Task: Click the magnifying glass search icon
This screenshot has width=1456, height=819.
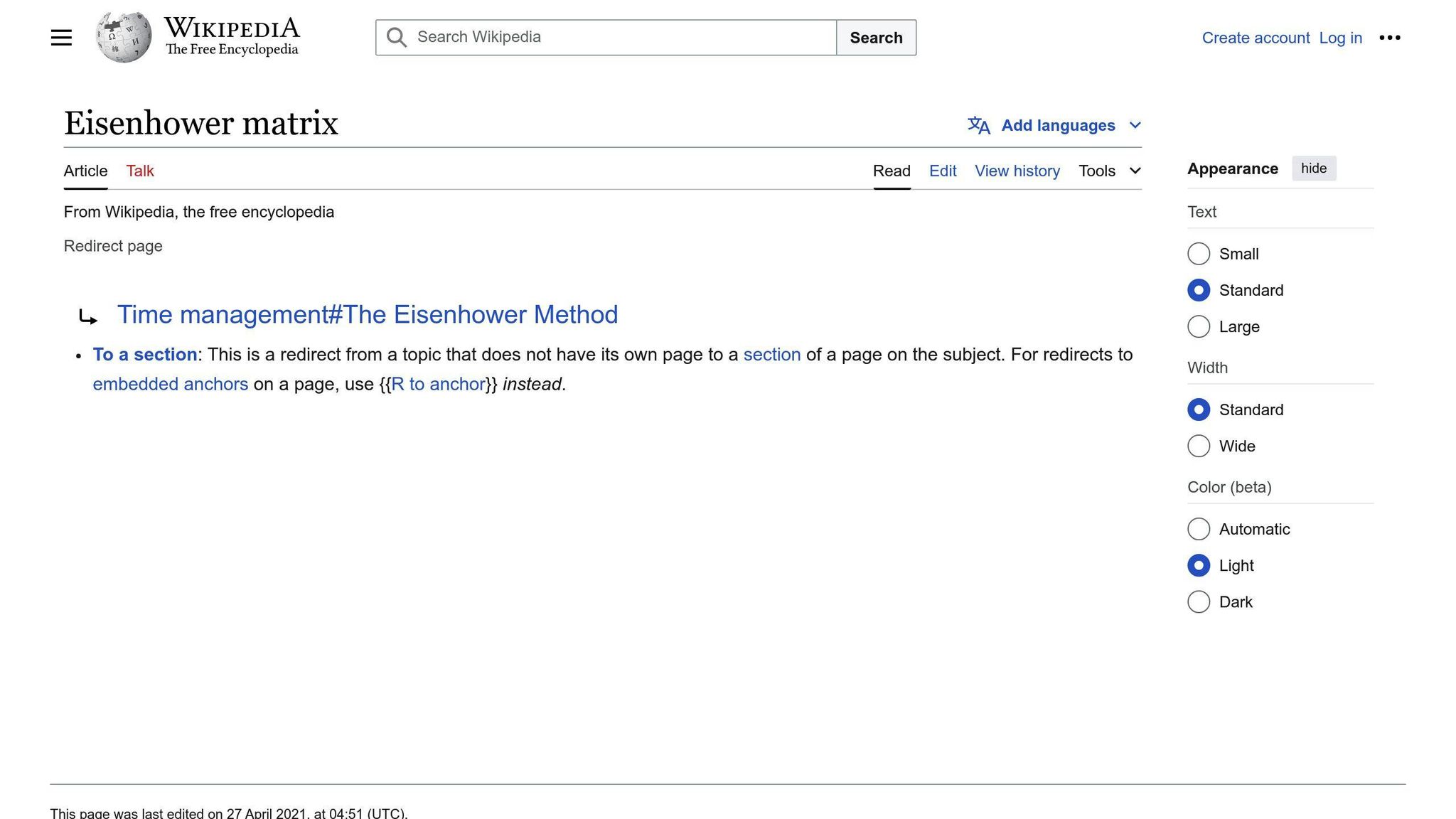Action: point(397,38)
